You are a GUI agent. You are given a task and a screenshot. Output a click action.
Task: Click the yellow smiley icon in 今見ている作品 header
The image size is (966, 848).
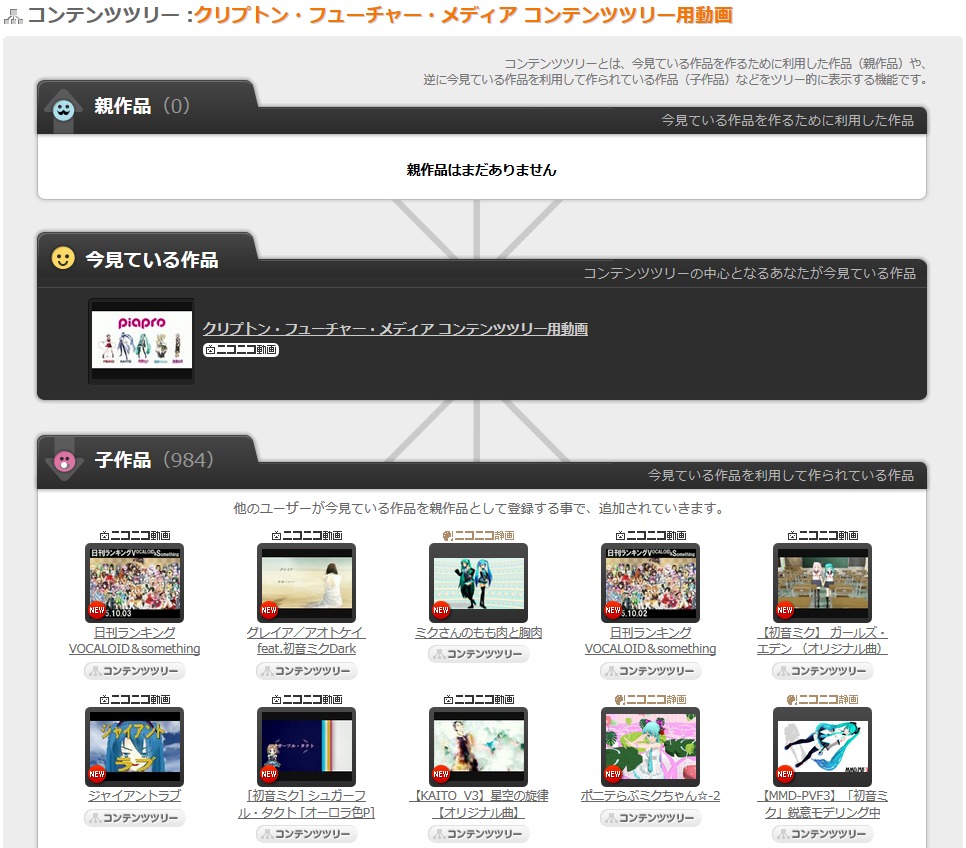point(63,258)
